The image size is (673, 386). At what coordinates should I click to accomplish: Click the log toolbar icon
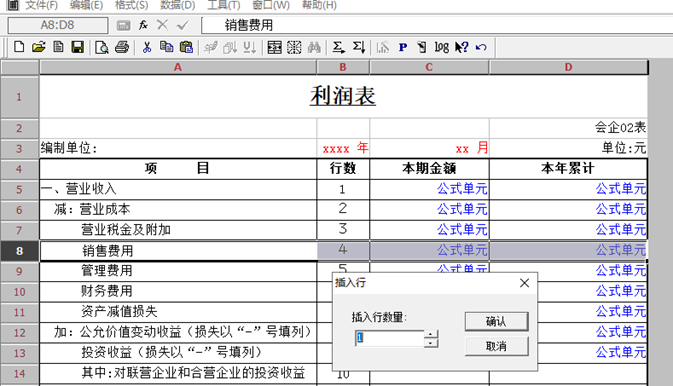pyautogui.click(x=442, y=47)
